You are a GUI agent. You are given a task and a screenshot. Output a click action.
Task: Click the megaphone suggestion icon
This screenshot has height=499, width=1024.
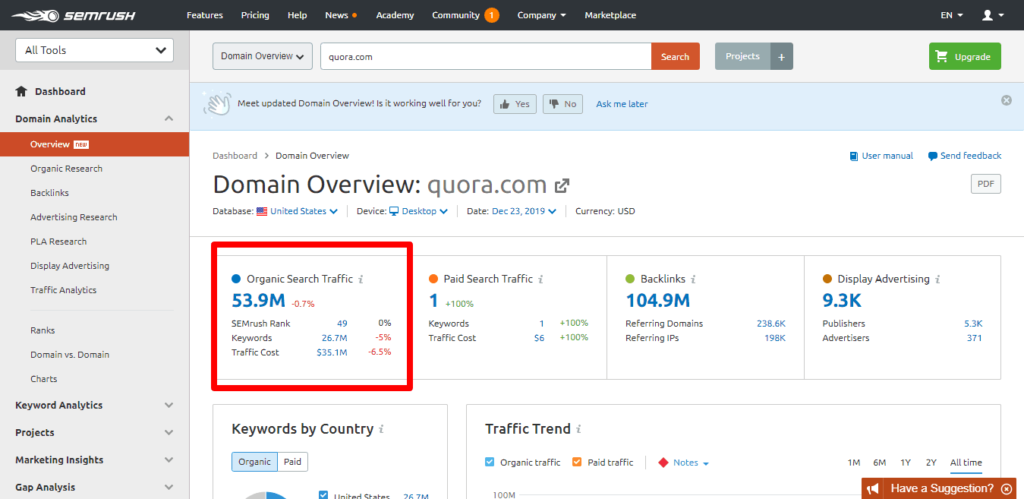point(873,489)
